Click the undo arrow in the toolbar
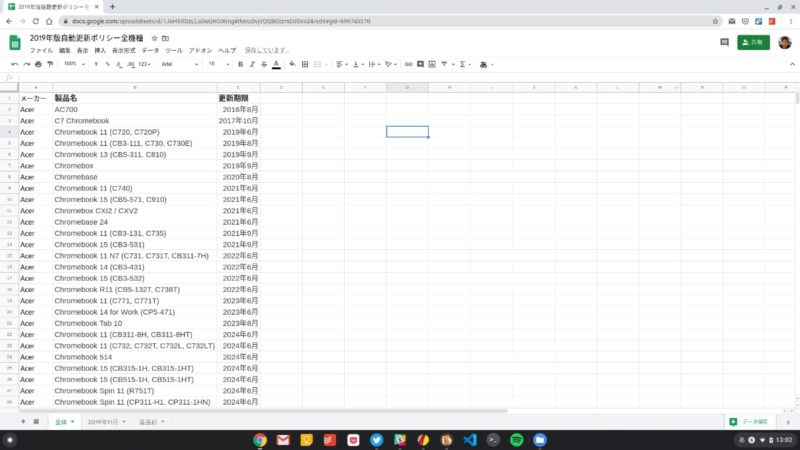 pyautogui.click(x=14, y=64)
